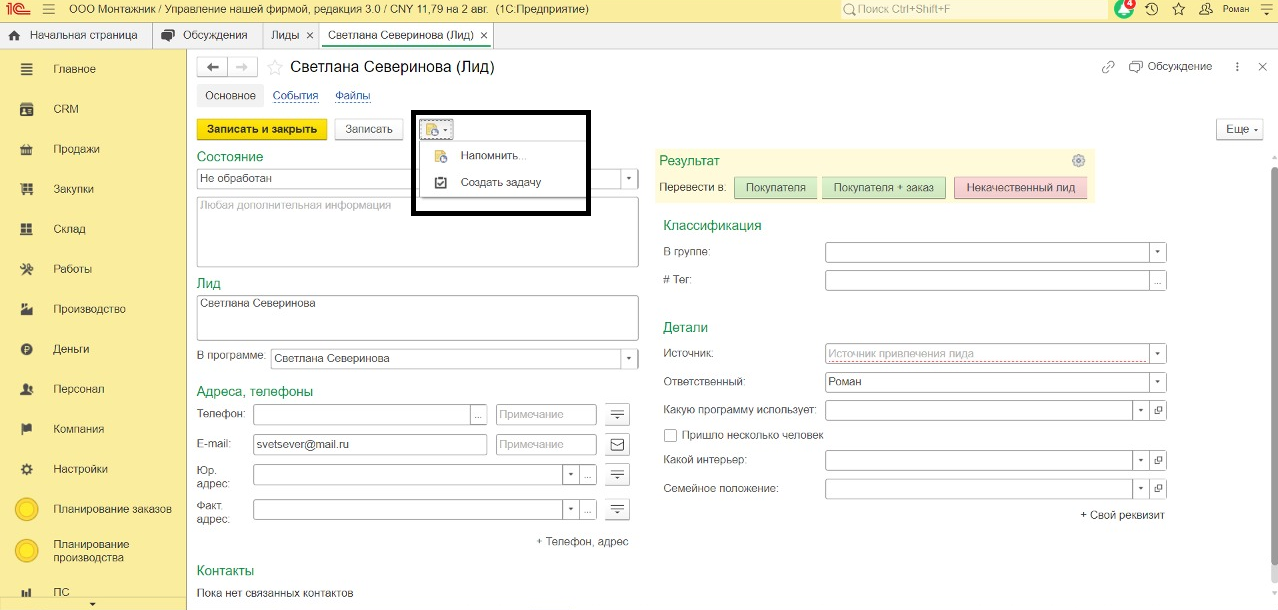Expand Какой интерьер dropdown

[x=1140, y=460]
